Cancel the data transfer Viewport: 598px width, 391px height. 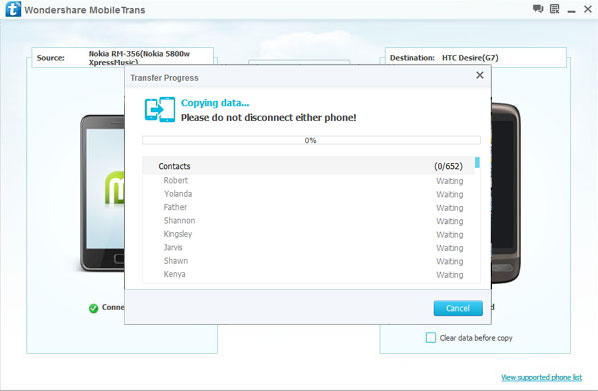point(458,308)
